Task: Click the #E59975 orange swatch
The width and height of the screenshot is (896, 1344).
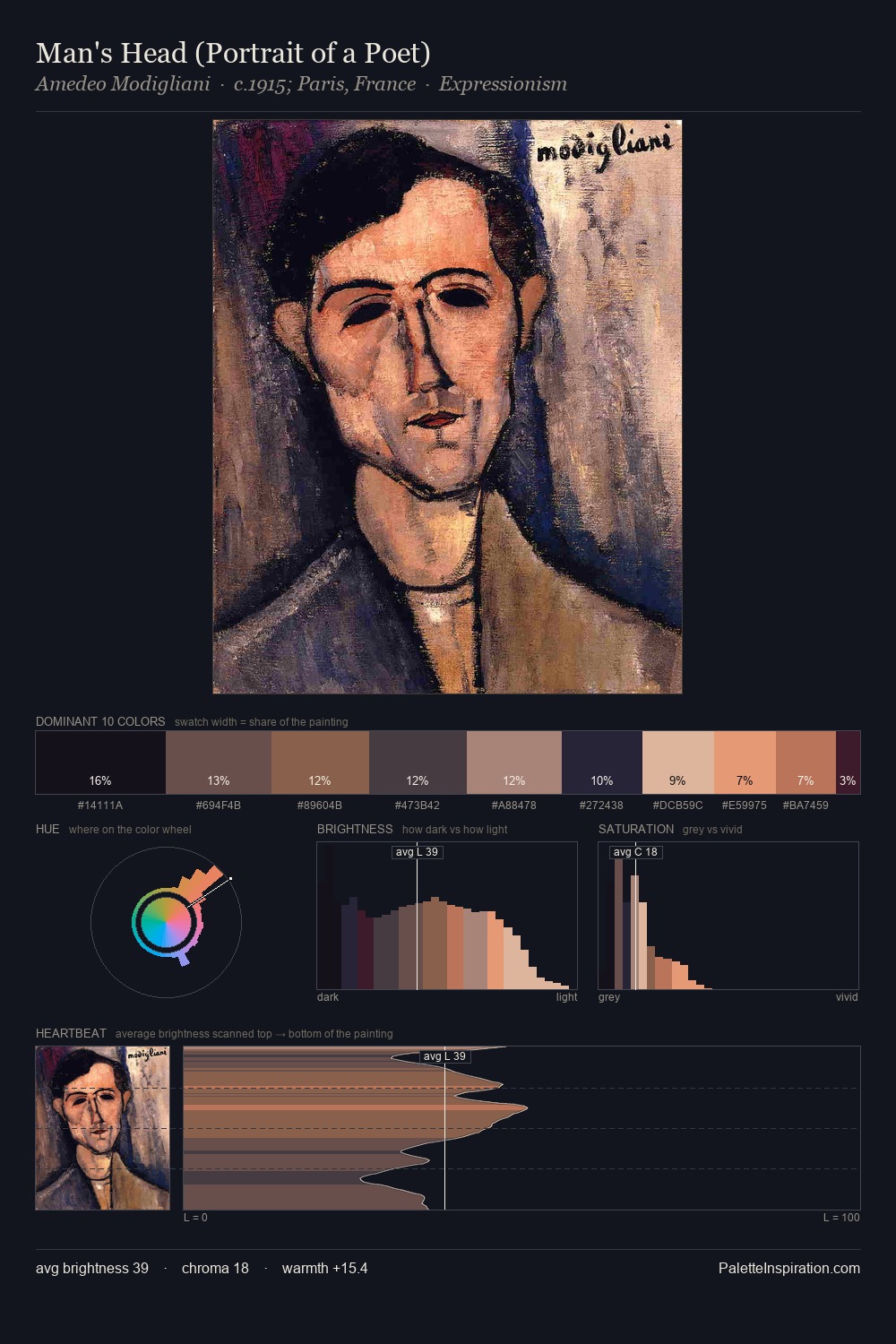Action: (745, 762)
